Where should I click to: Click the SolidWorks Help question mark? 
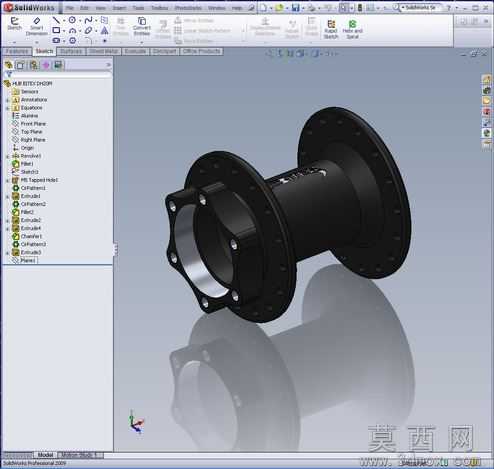(449, 7)
